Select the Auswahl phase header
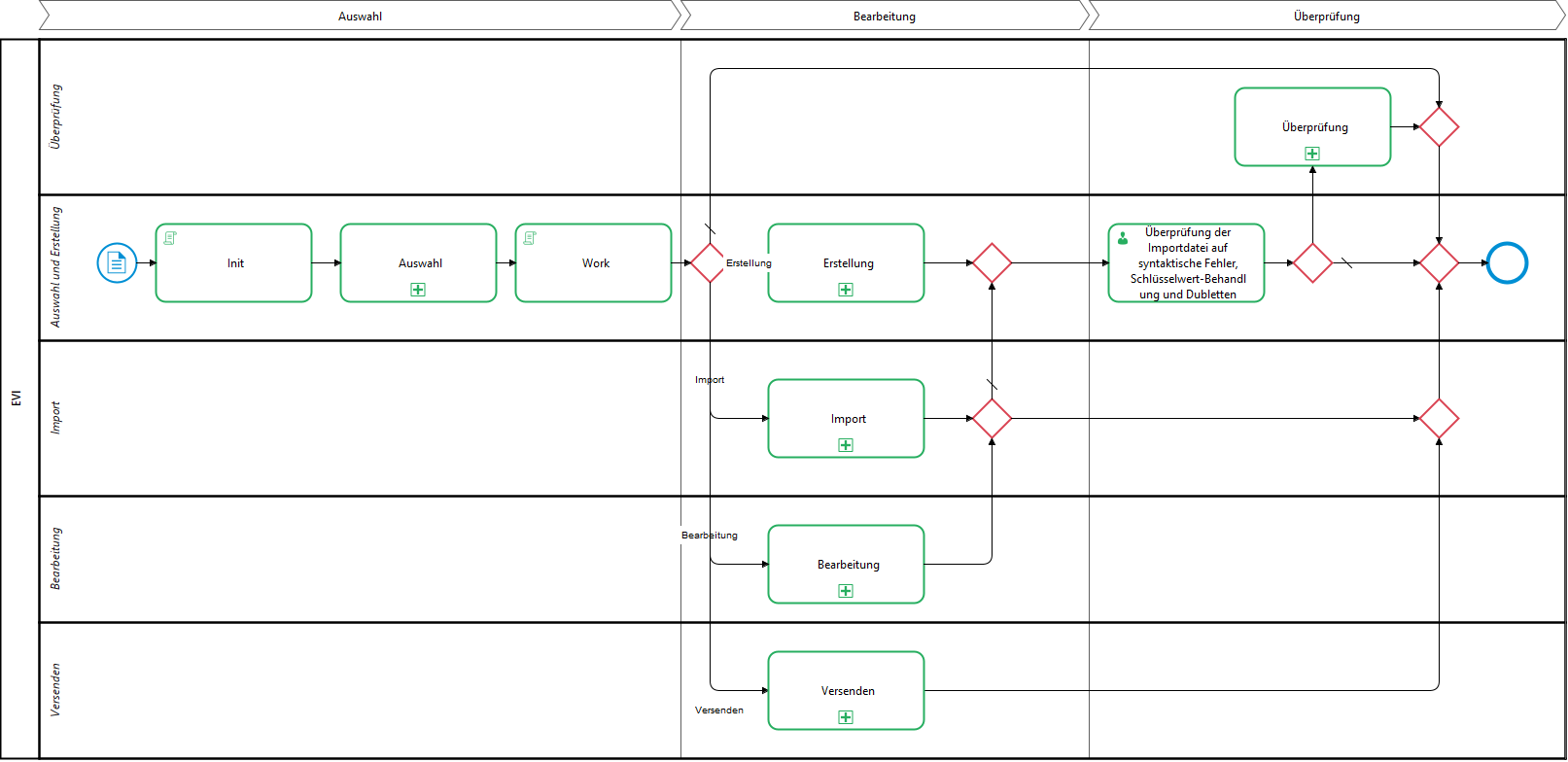Image resolution: width=1568 pixels, height=762 pixels. [360, 16]
